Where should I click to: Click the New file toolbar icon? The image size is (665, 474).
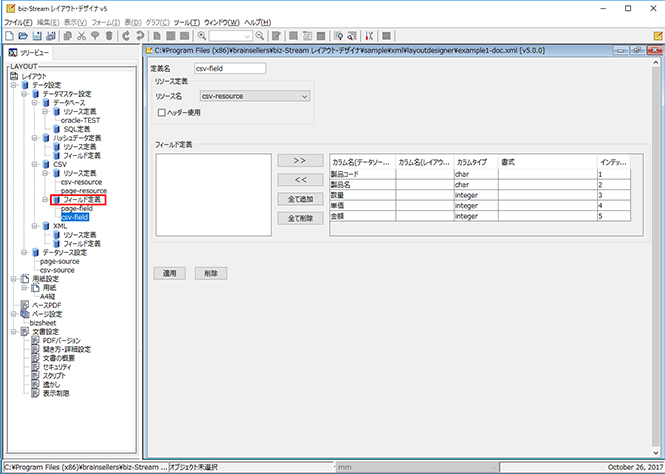coord(9,36)
